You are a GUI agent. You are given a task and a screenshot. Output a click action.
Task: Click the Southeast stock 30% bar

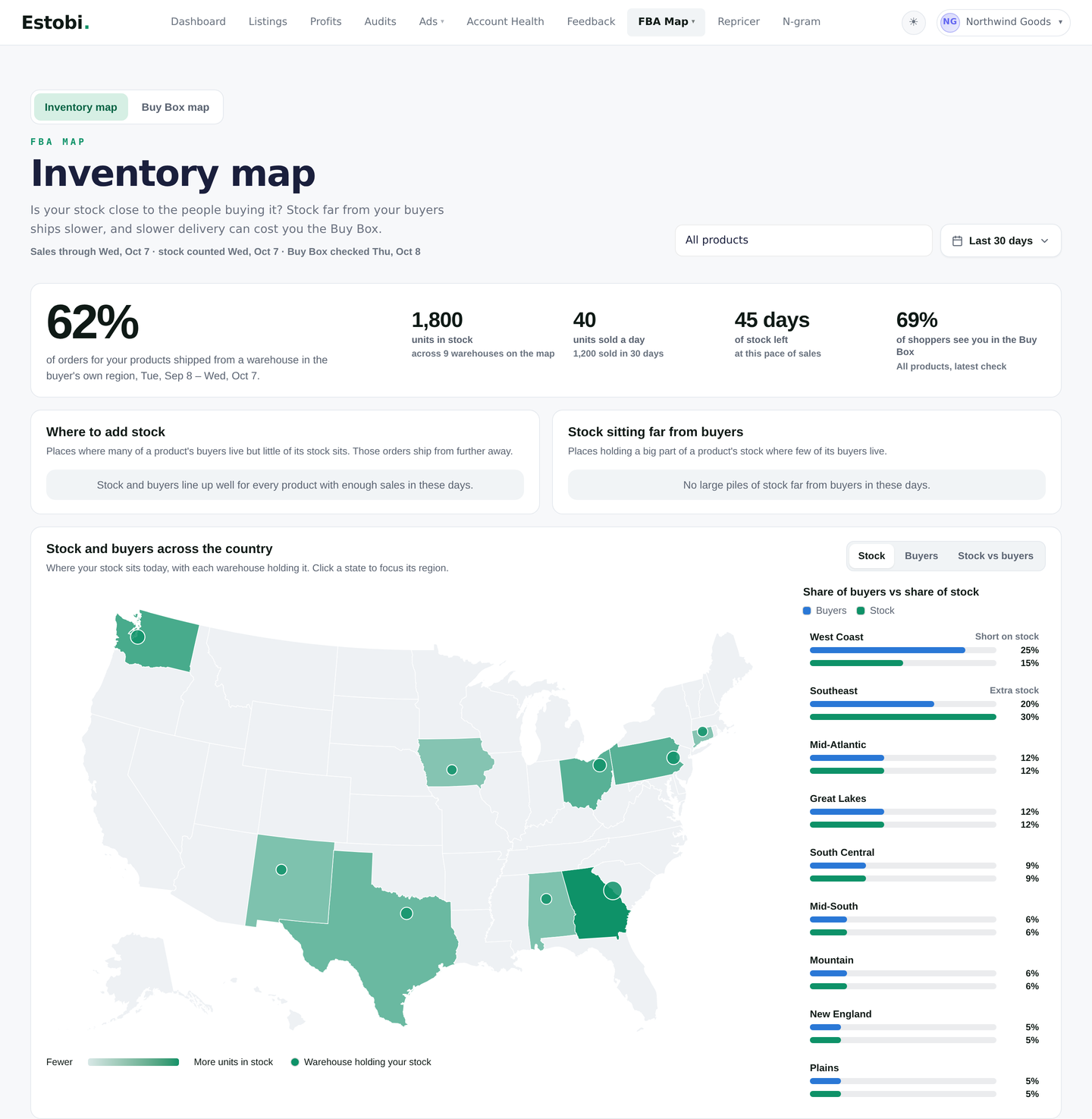(x=903, y=717)
